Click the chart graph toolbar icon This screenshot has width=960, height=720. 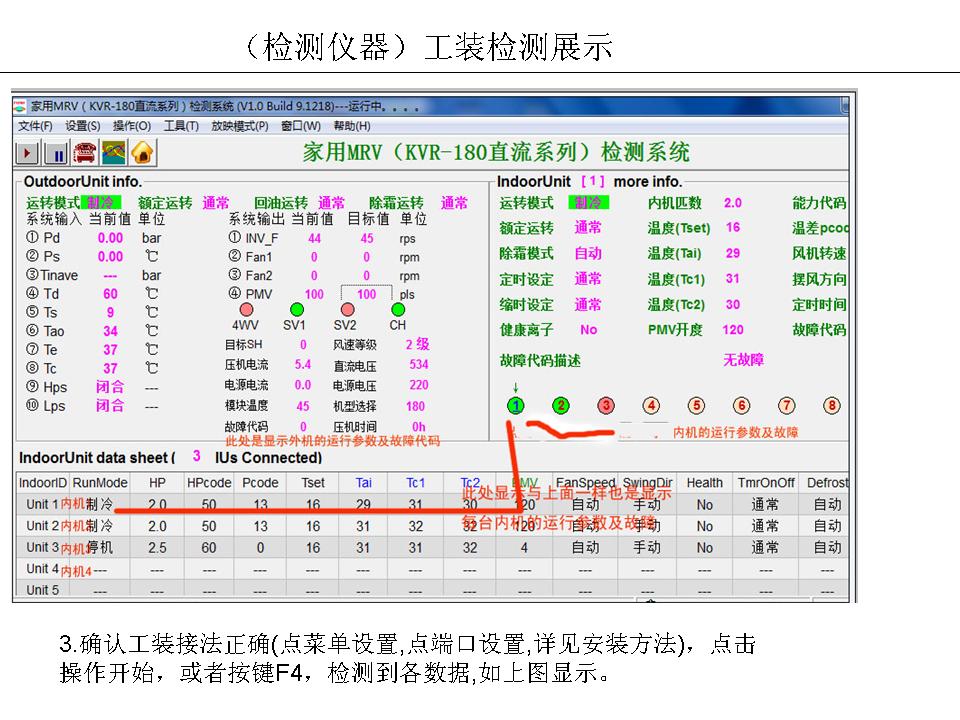click(x=113, y=153)
